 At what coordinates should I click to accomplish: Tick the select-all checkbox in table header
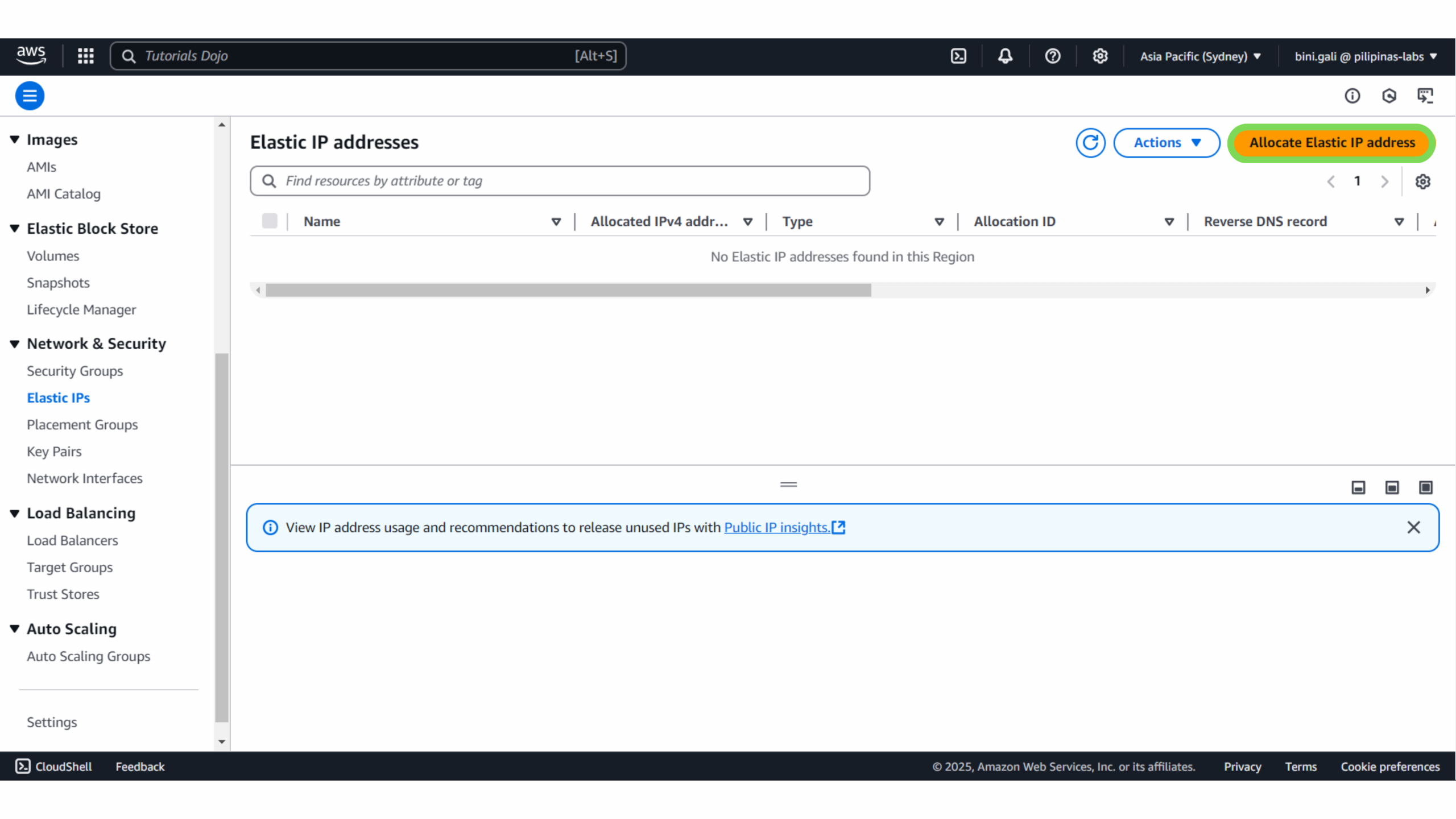tap(270, 221)
